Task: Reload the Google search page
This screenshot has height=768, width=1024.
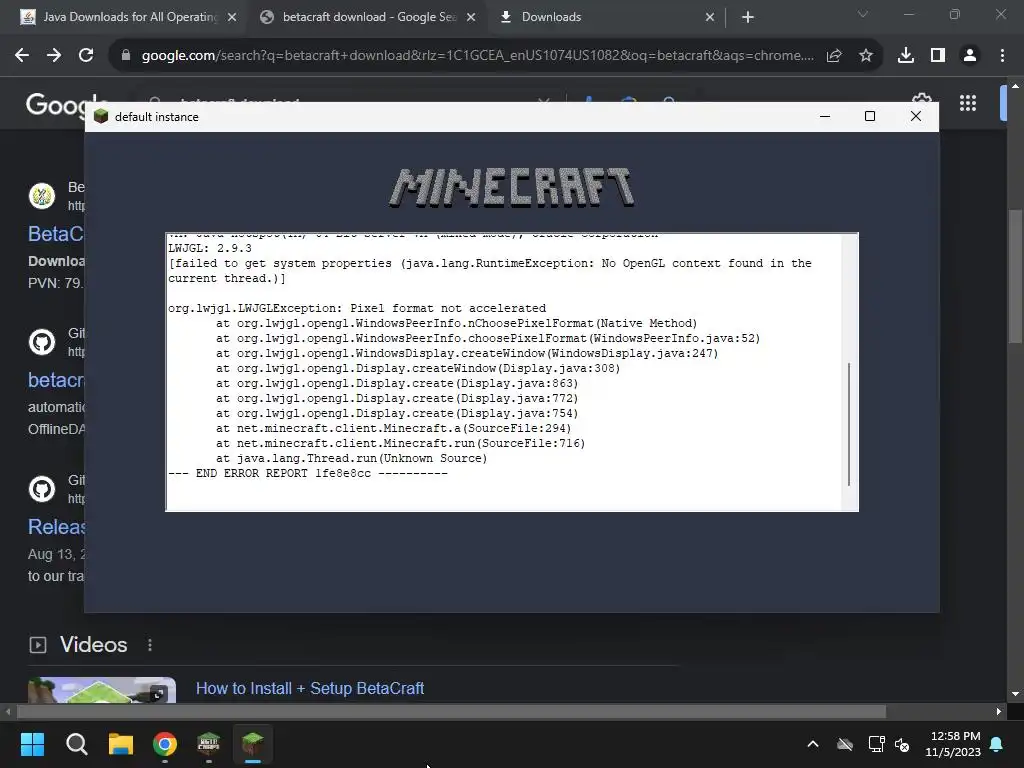Action: [x=86, y=56]
